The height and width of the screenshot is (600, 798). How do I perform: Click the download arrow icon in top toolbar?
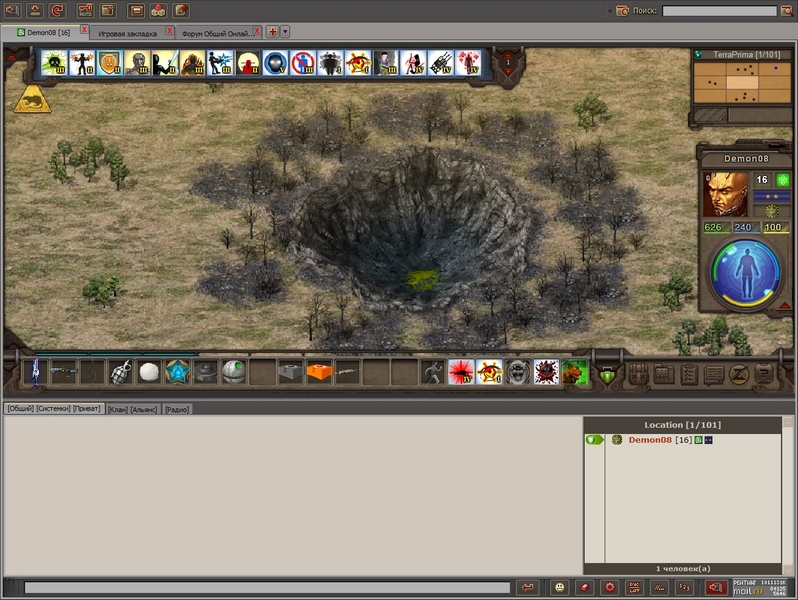tap(35, 10)
